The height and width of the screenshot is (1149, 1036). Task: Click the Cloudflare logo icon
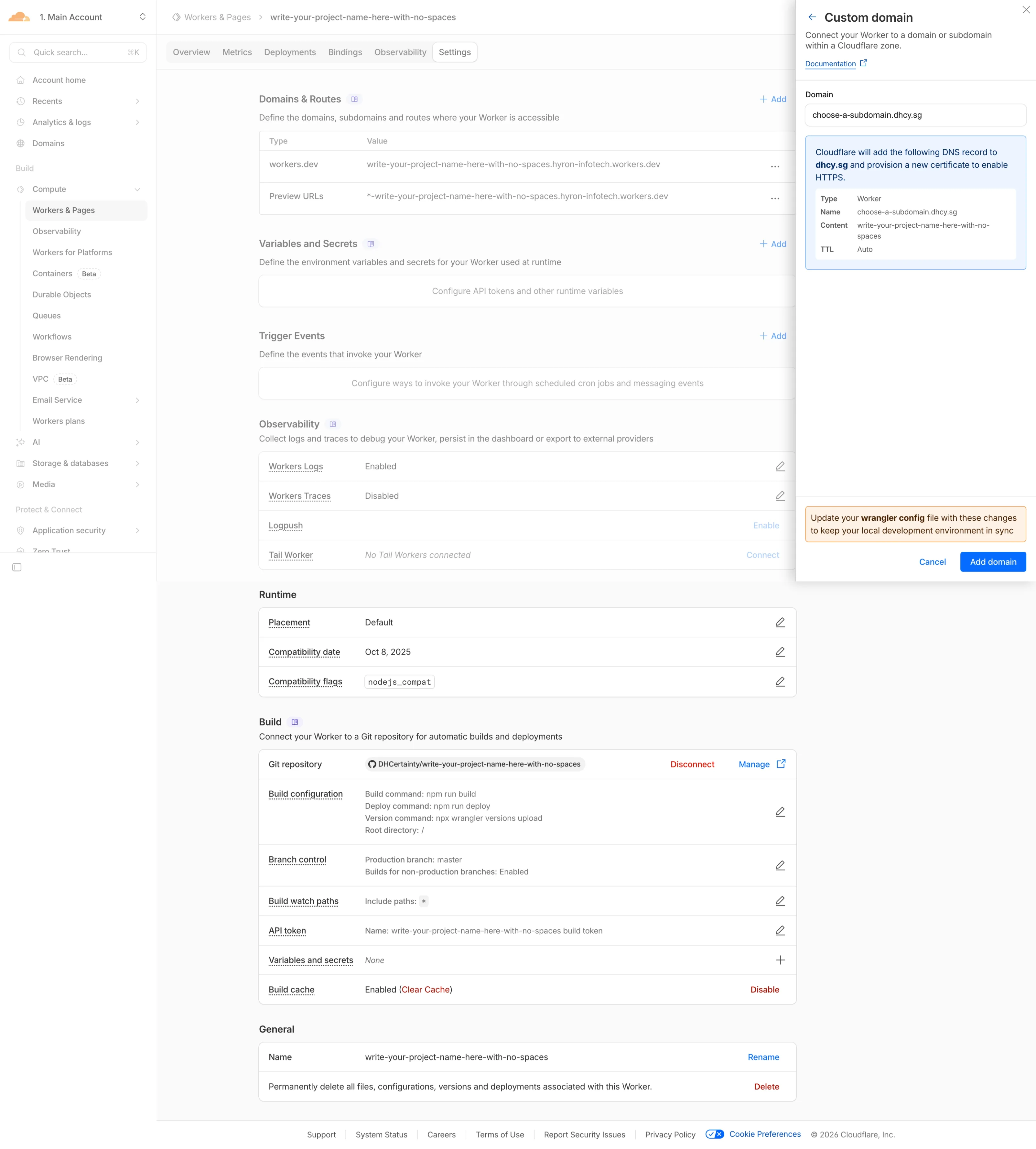pos(19,17)
